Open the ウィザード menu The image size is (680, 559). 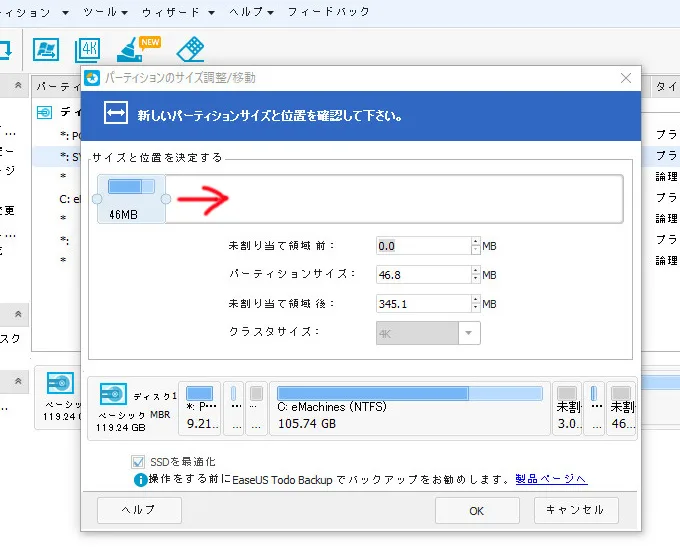tap(185, 12)
